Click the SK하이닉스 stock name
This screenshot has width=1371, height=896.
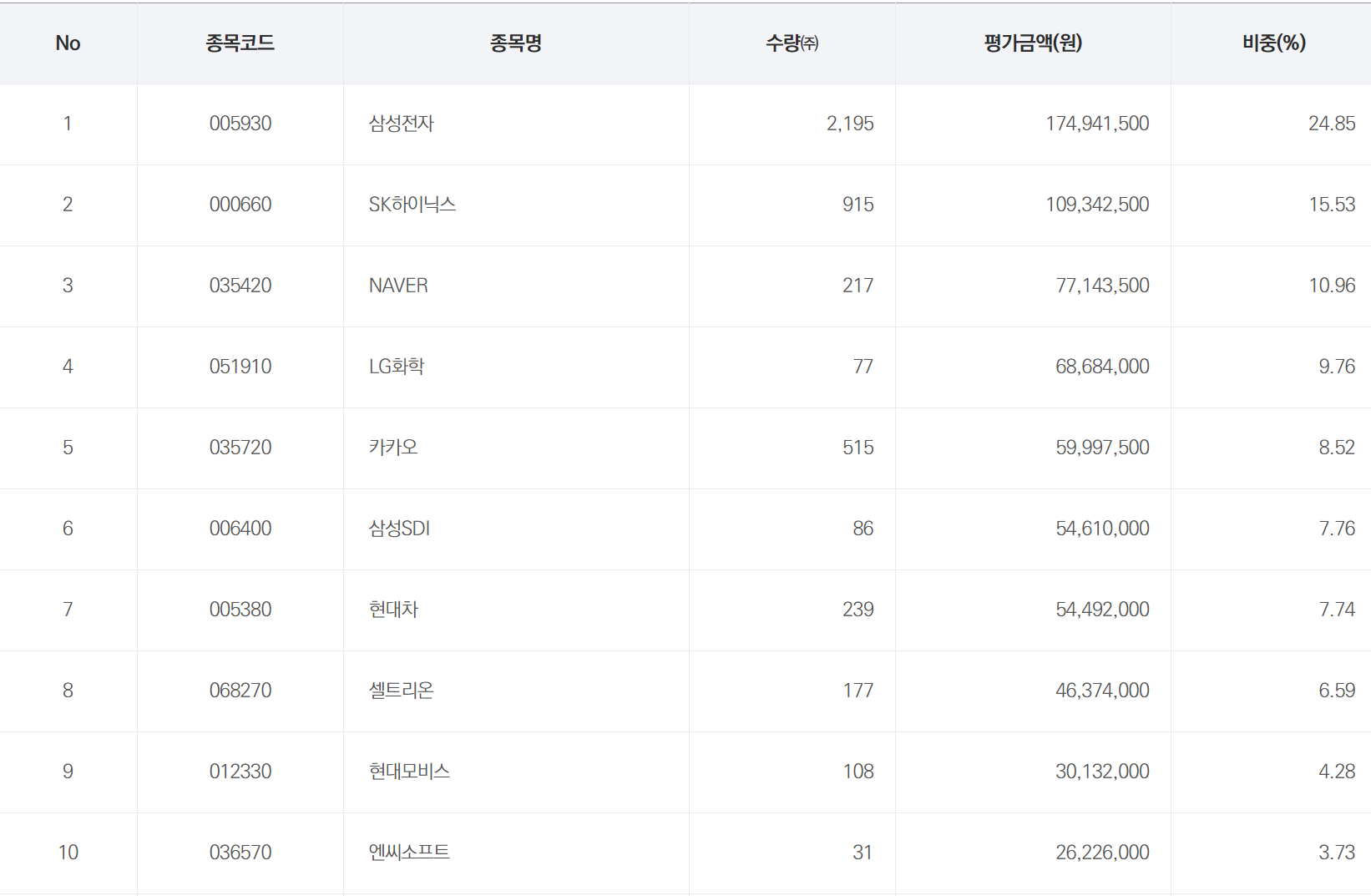coord(412,205)
